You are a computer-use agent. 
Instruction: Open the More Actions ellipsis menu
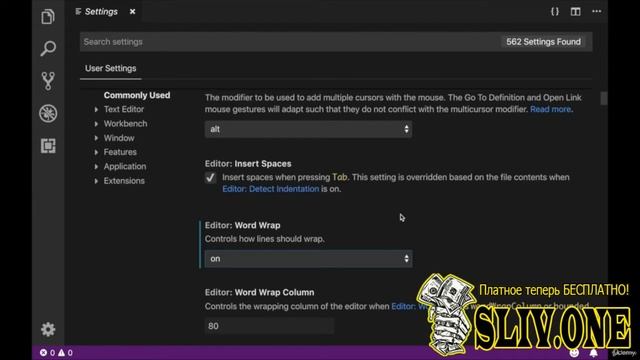[597, 11]
